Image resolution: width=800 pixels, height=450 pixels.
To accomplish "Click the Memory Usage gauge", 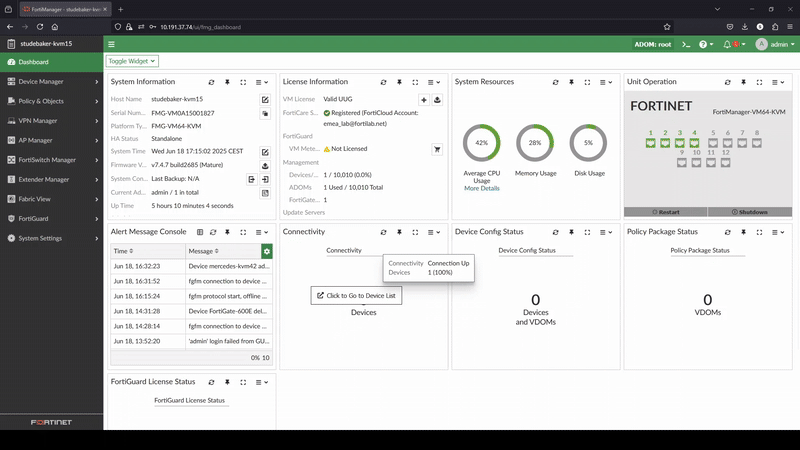I will (x=535, y=143).
